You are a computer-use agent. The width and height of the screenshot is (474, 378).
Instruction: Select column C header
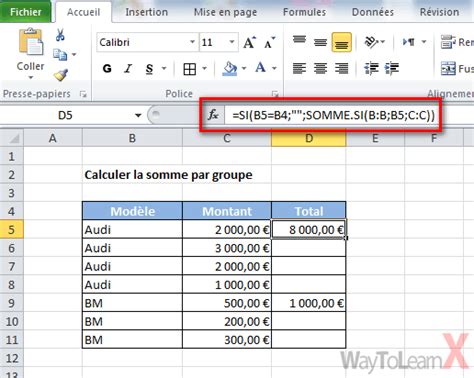(x=227, y=138)
